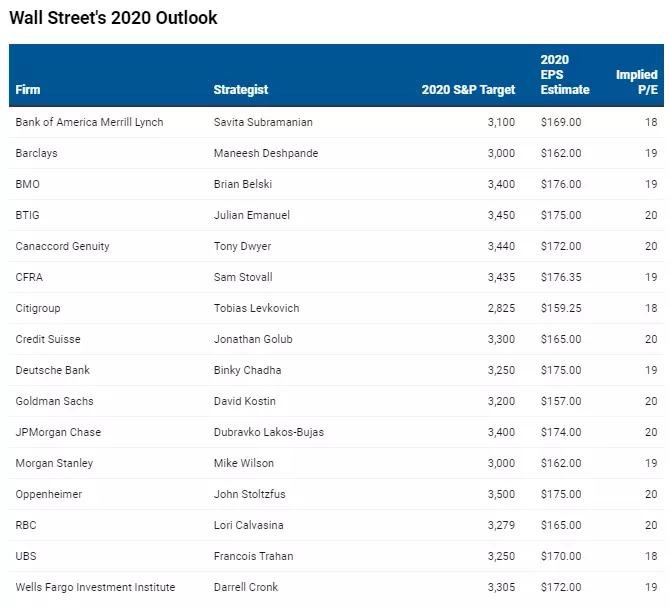The width and height of the screenshot is (670, 609).
Task: Click the Binky Chadha strategist cell
Action: coord(247,371)
